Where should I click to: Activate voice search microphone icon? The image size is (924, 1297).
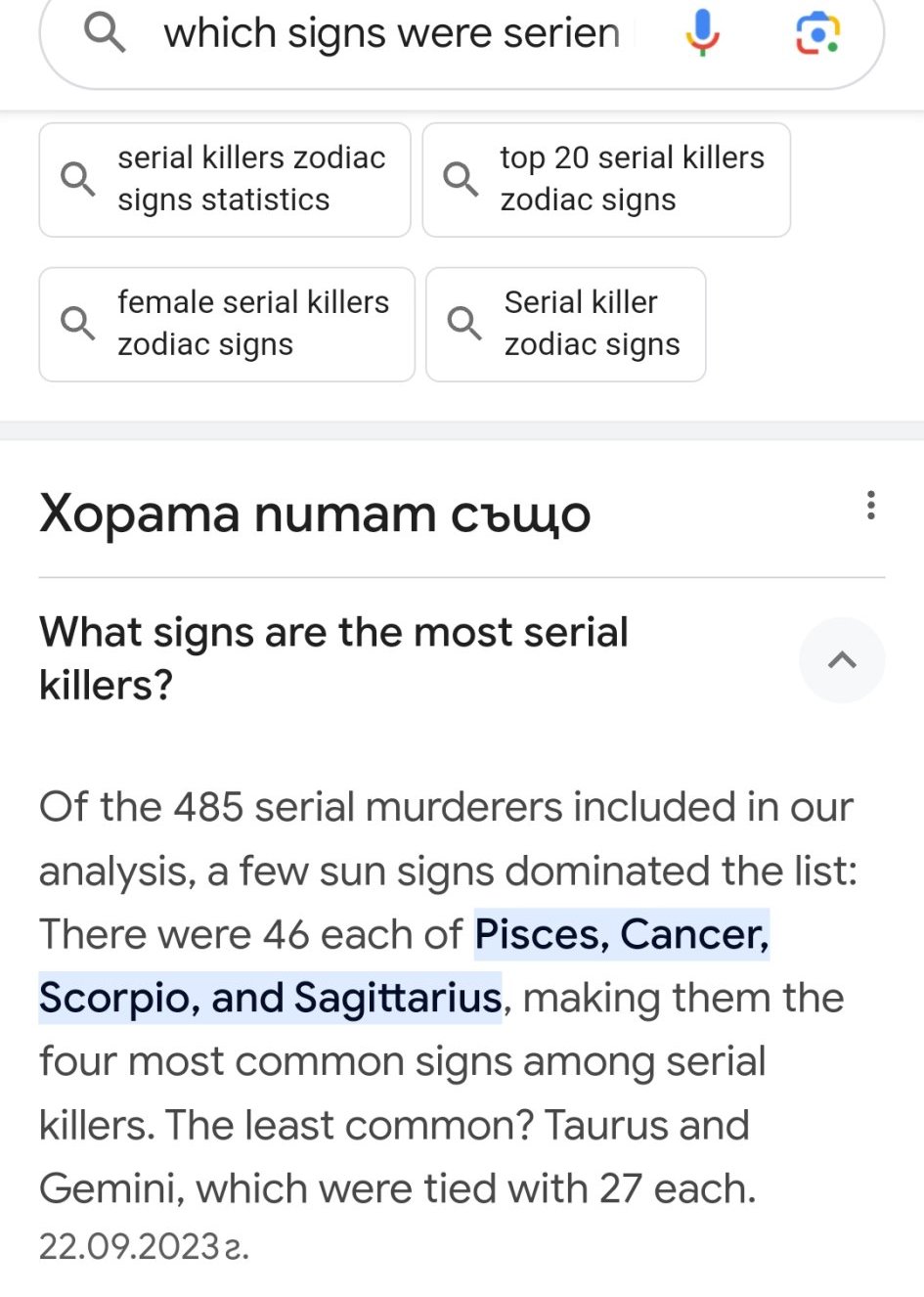click(702, 32)
